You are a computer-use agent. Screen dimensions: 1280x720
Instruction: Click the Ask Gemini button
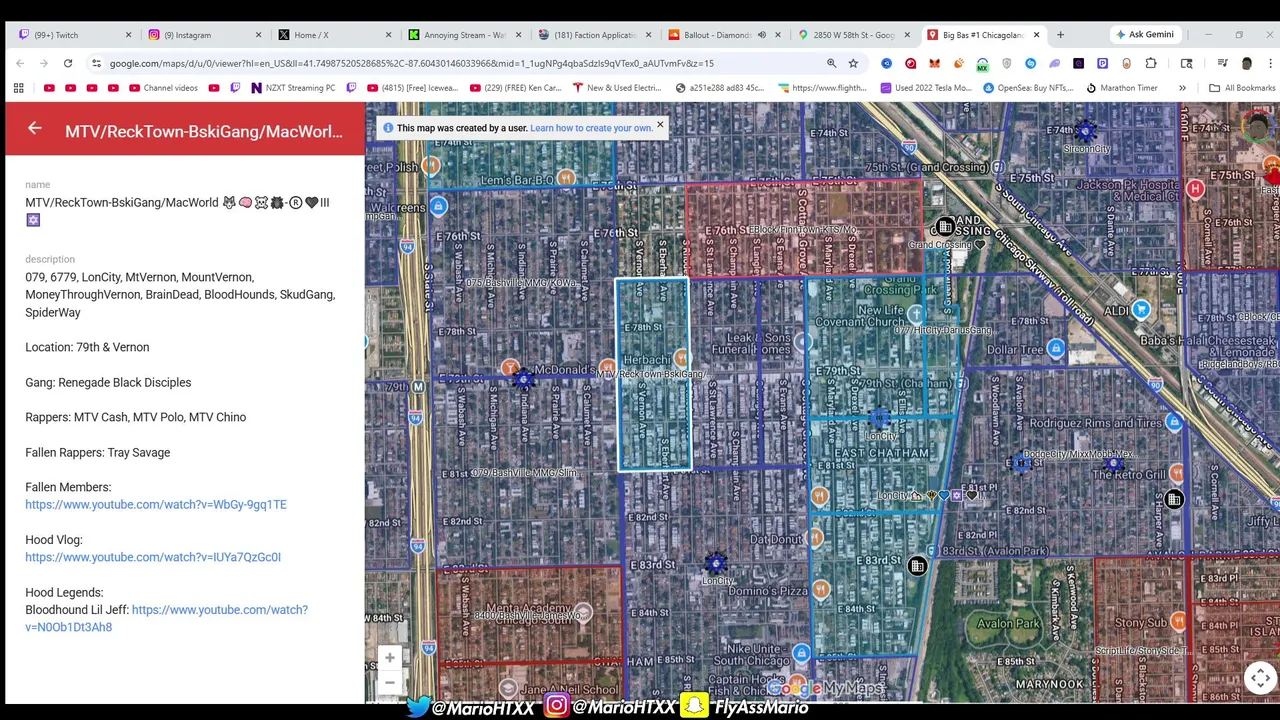[1146, 35]
